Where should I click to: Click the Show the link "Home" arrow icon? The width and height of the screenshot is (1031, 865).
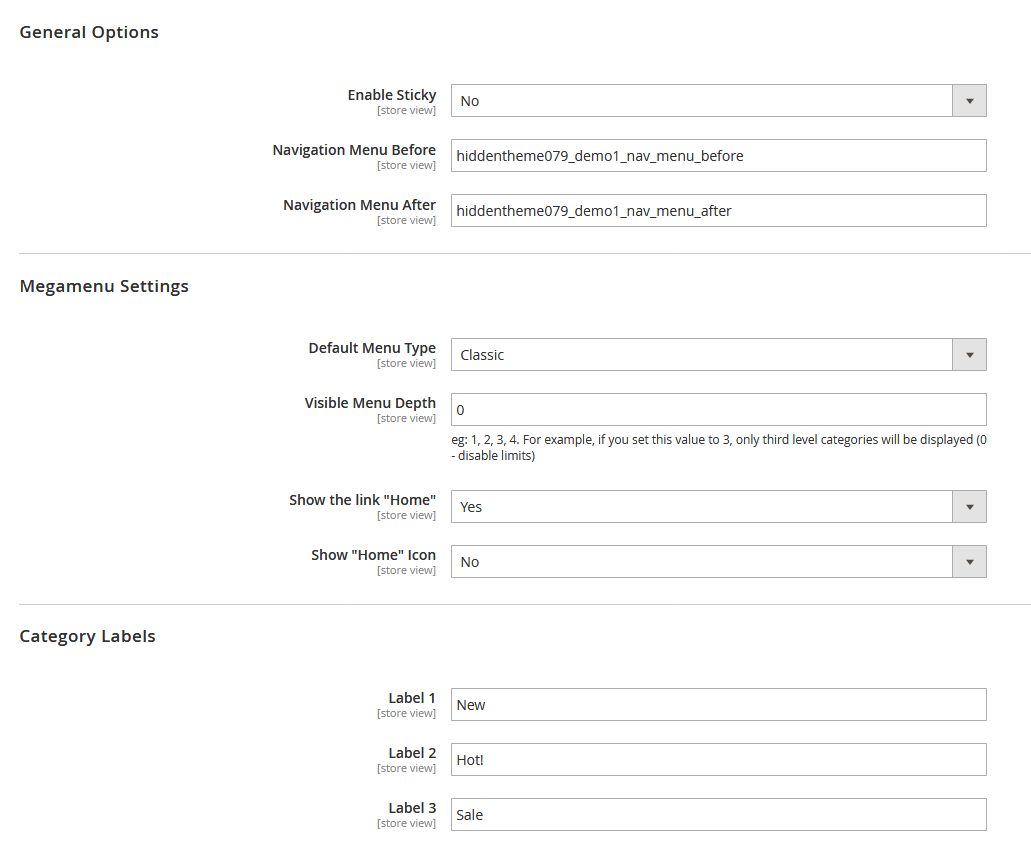click(x=968, y=506)
